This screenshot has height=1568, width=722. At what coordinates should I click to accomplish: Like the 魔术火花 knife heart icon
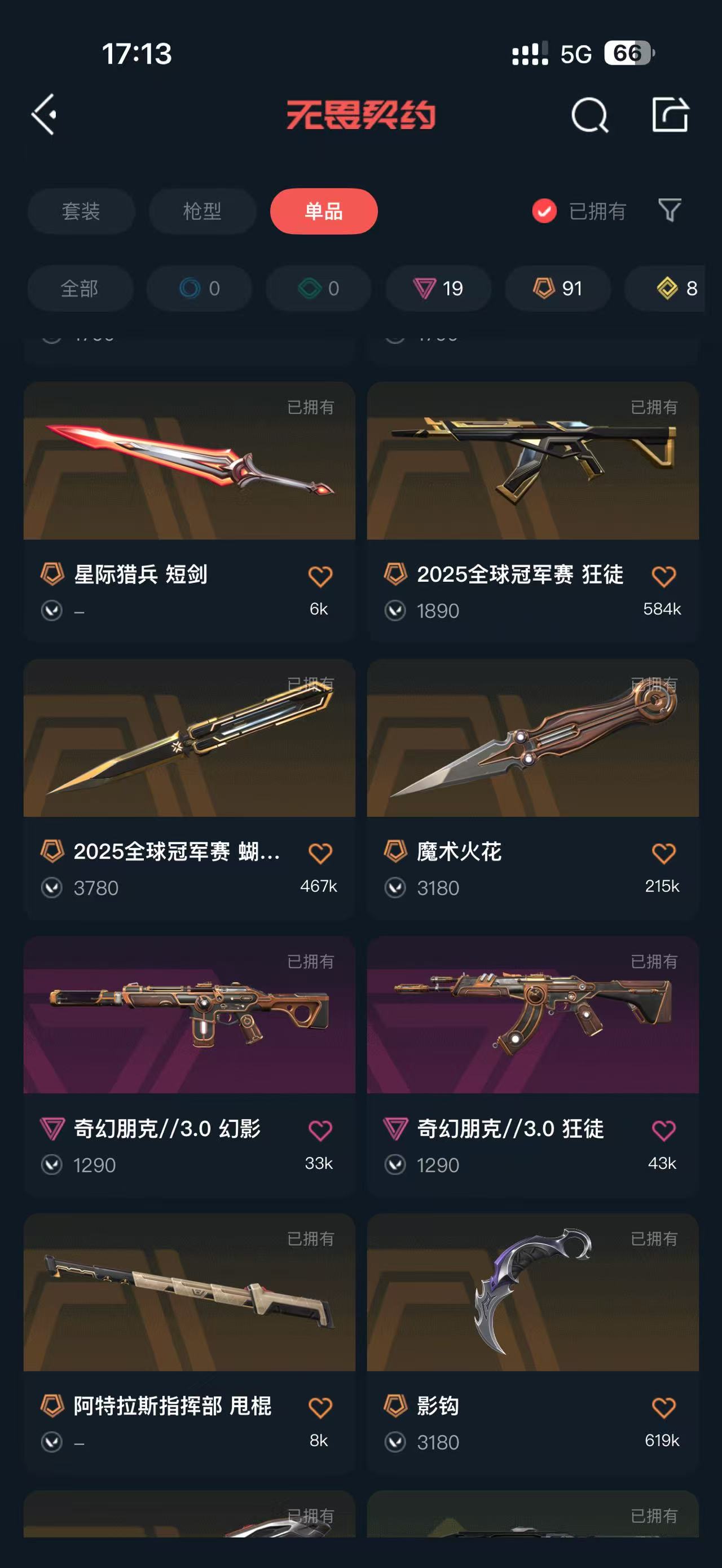[663, 853]
